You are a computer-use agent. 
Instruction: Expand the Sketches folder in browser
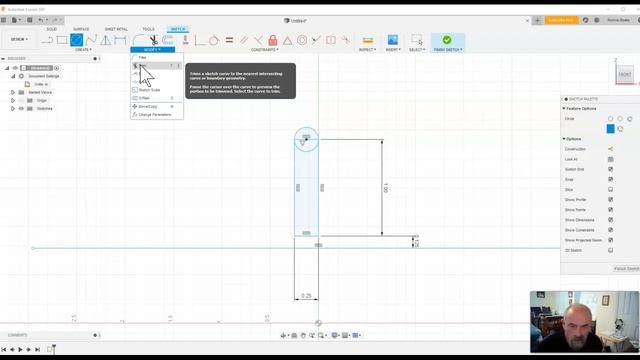13,109
